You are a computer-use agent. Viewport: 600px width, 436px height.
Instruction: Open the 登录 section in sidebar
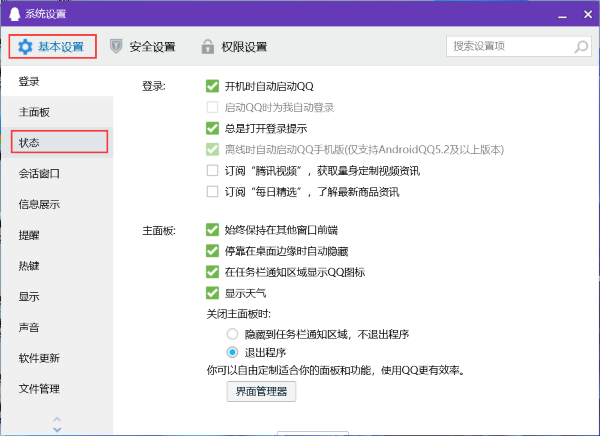point(30,80)
